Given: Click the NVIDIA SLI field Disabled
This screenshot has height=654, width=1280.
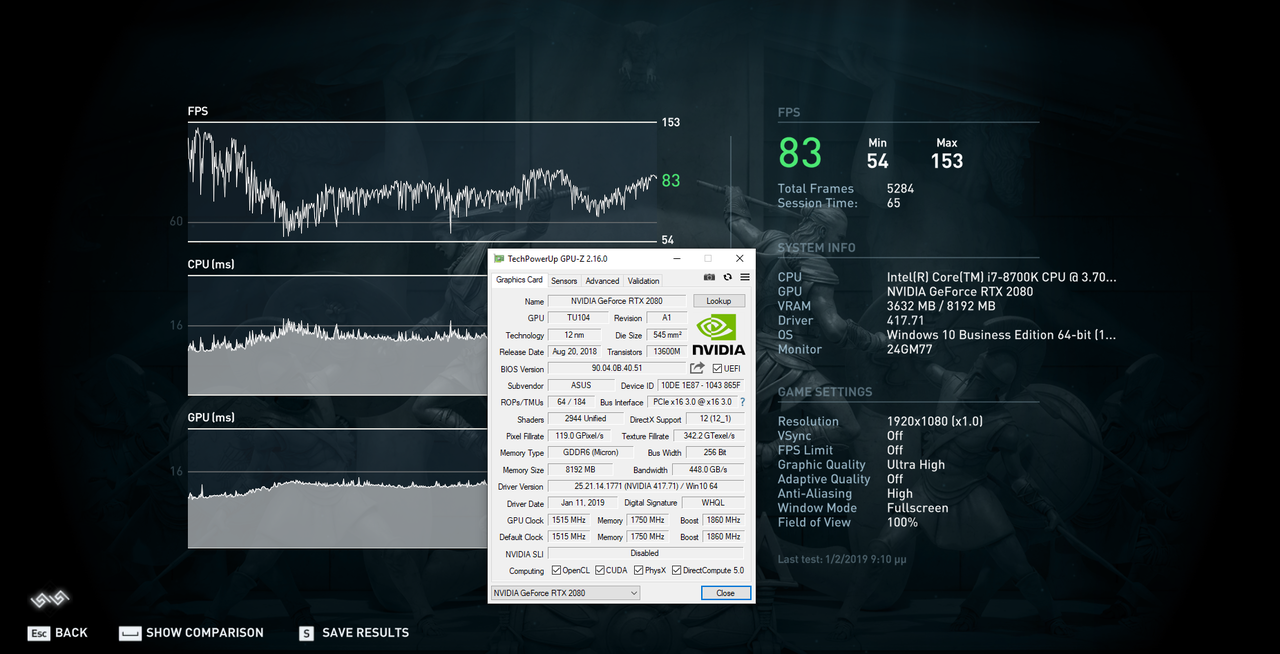Looking at the screenshot, I should 646,553.
